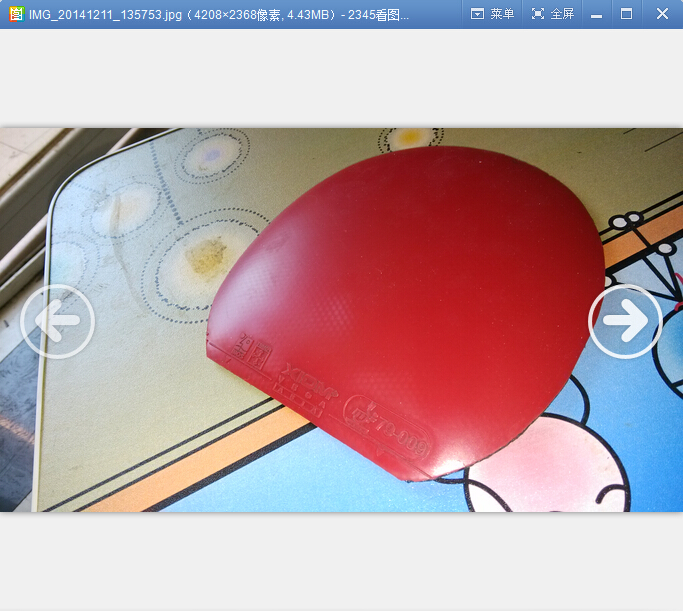The width and height of the screenshot is (683, 611).
Task: Click the fullscreen brackets icon
Action: (x=538, y=14)
